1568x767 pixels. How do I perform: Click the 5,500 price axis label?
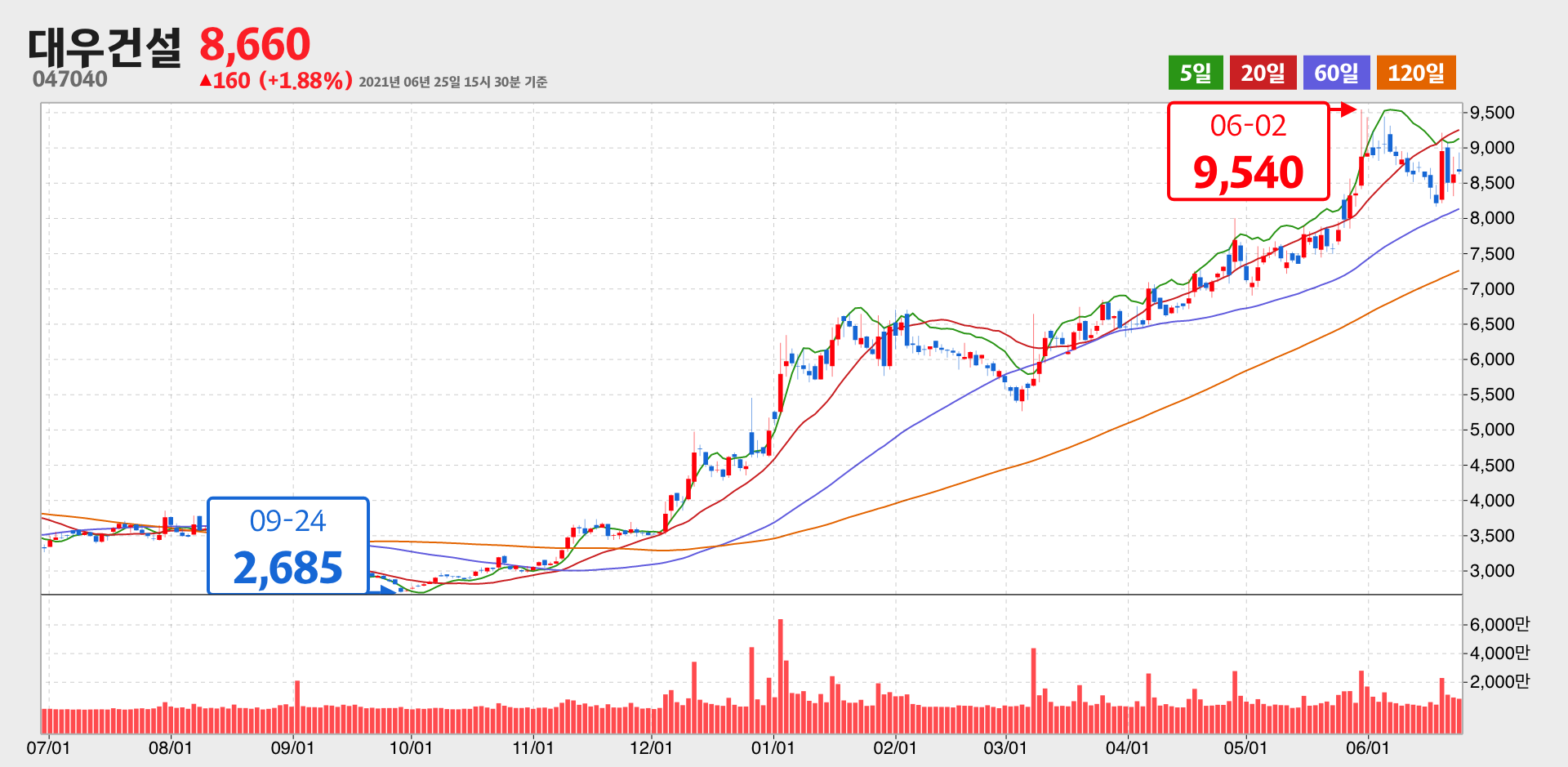(x=1492, y=395)
